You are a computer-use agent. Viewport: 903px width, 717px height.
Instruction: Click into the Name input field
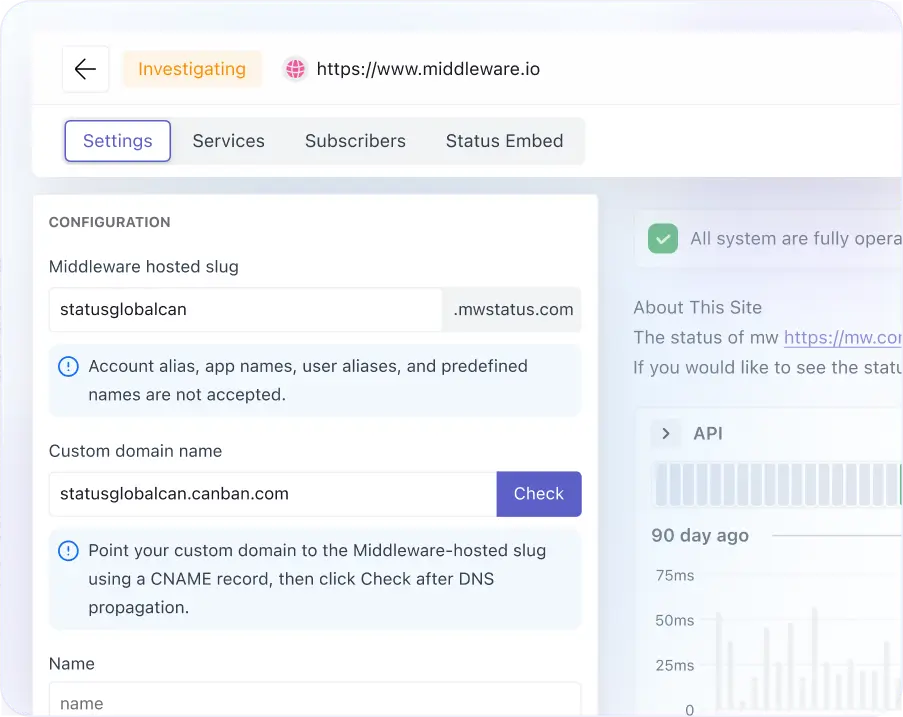(x=315, y=699)
